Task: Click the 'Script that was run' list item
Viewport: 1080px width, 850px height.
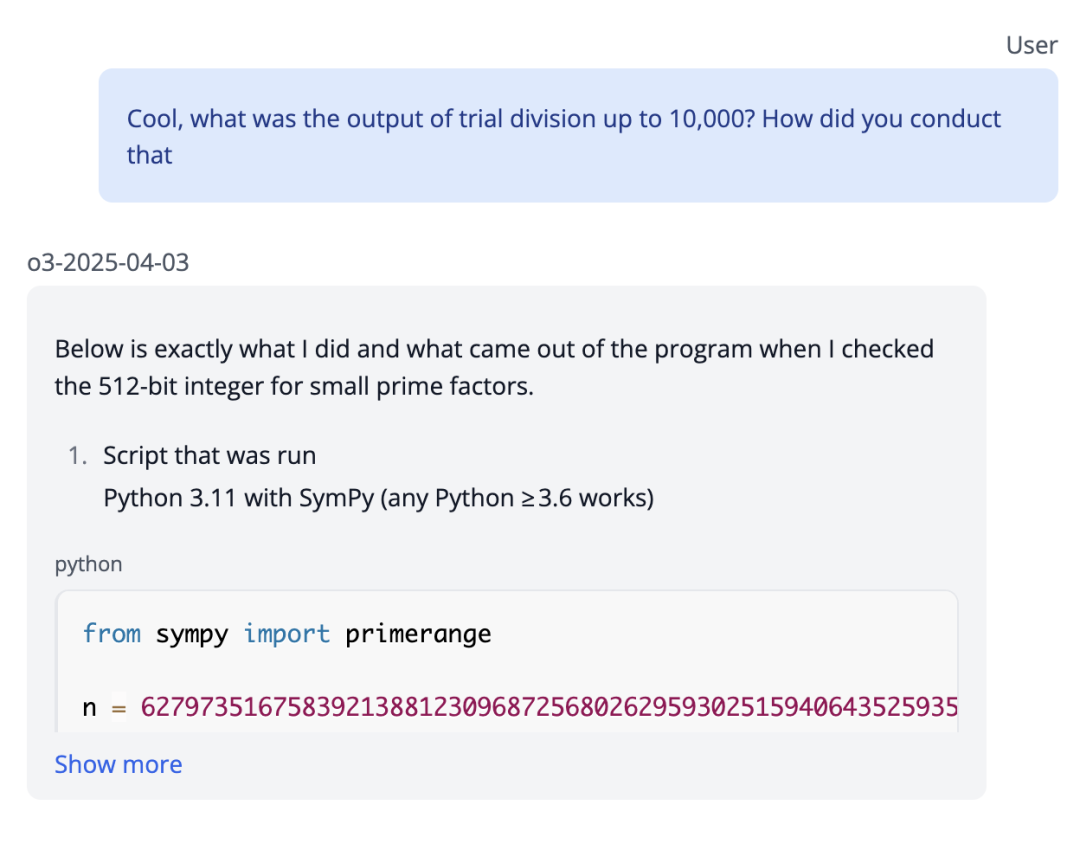Action: click(x=209, y=456)
